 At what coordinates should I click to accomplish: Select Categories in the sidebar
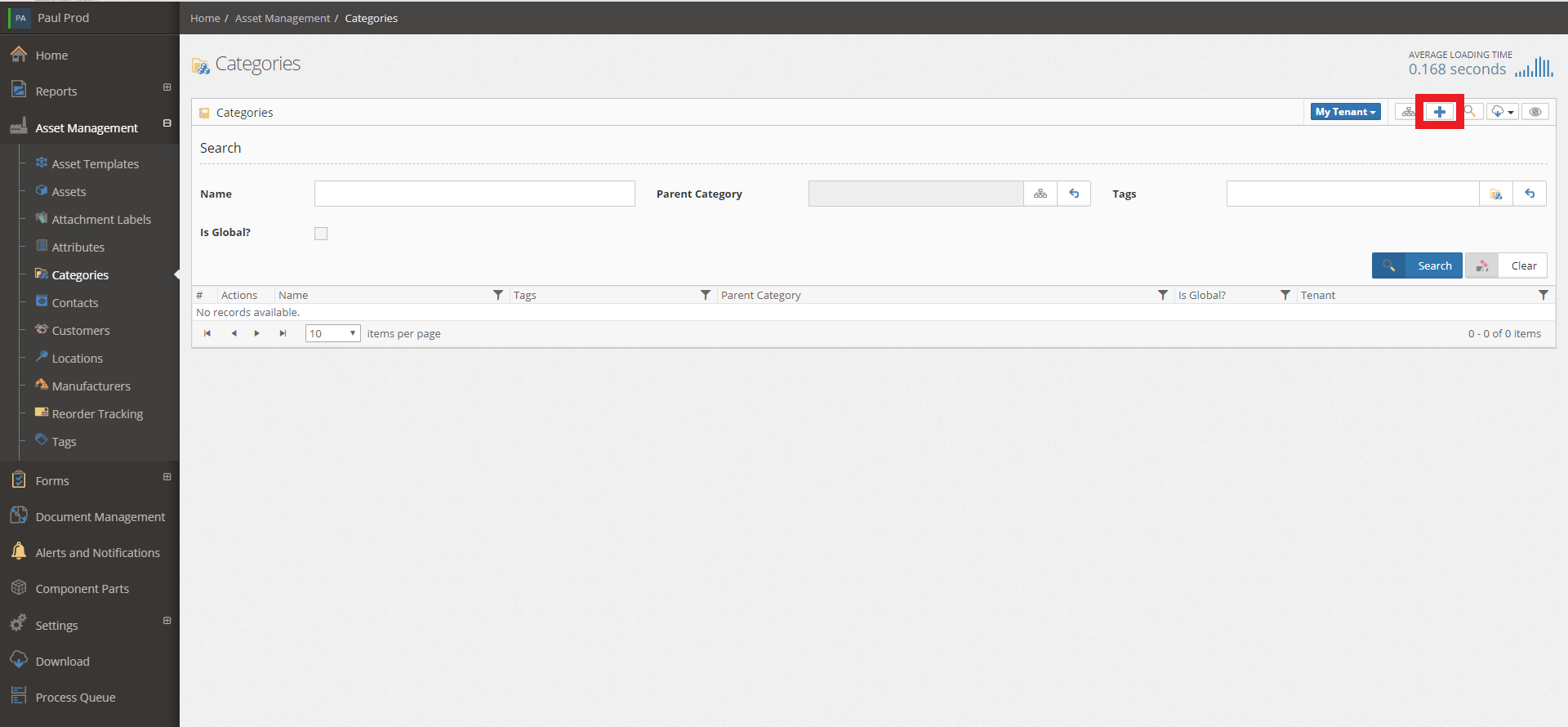(80, 275)
